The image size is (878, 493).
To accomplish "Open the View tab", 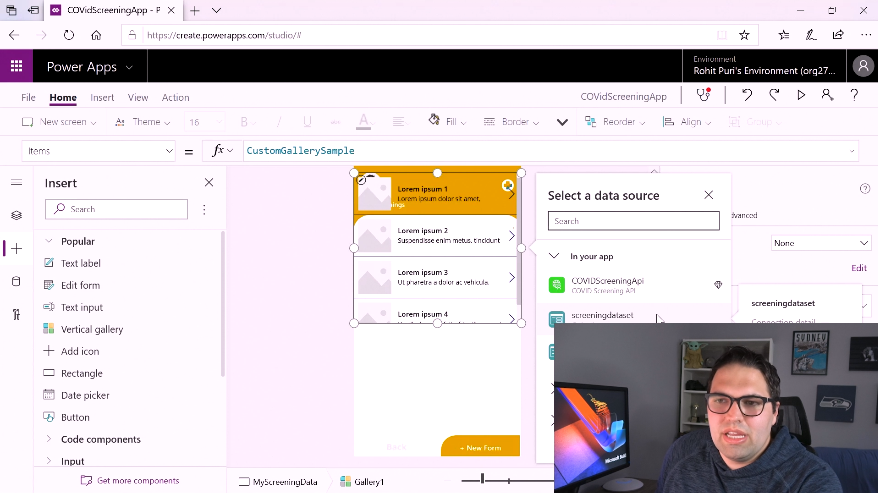I will (x=138, y=97).
